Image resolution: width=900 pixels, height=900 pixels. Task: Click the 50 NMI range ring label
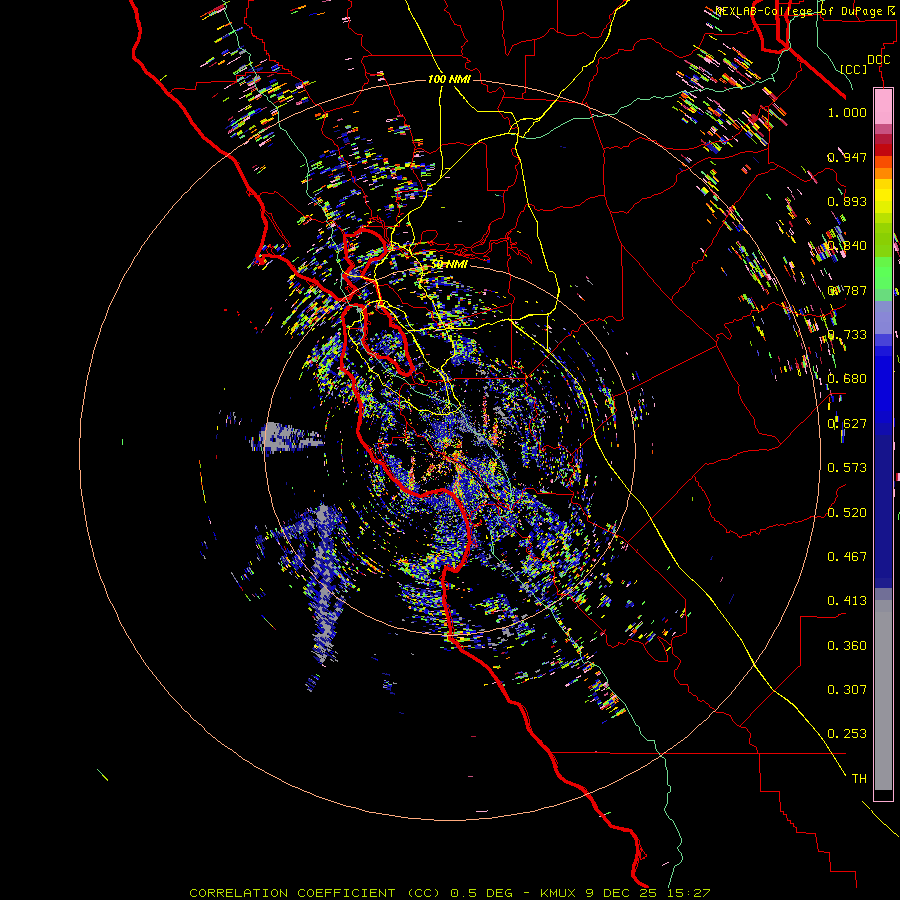[450, 264]
